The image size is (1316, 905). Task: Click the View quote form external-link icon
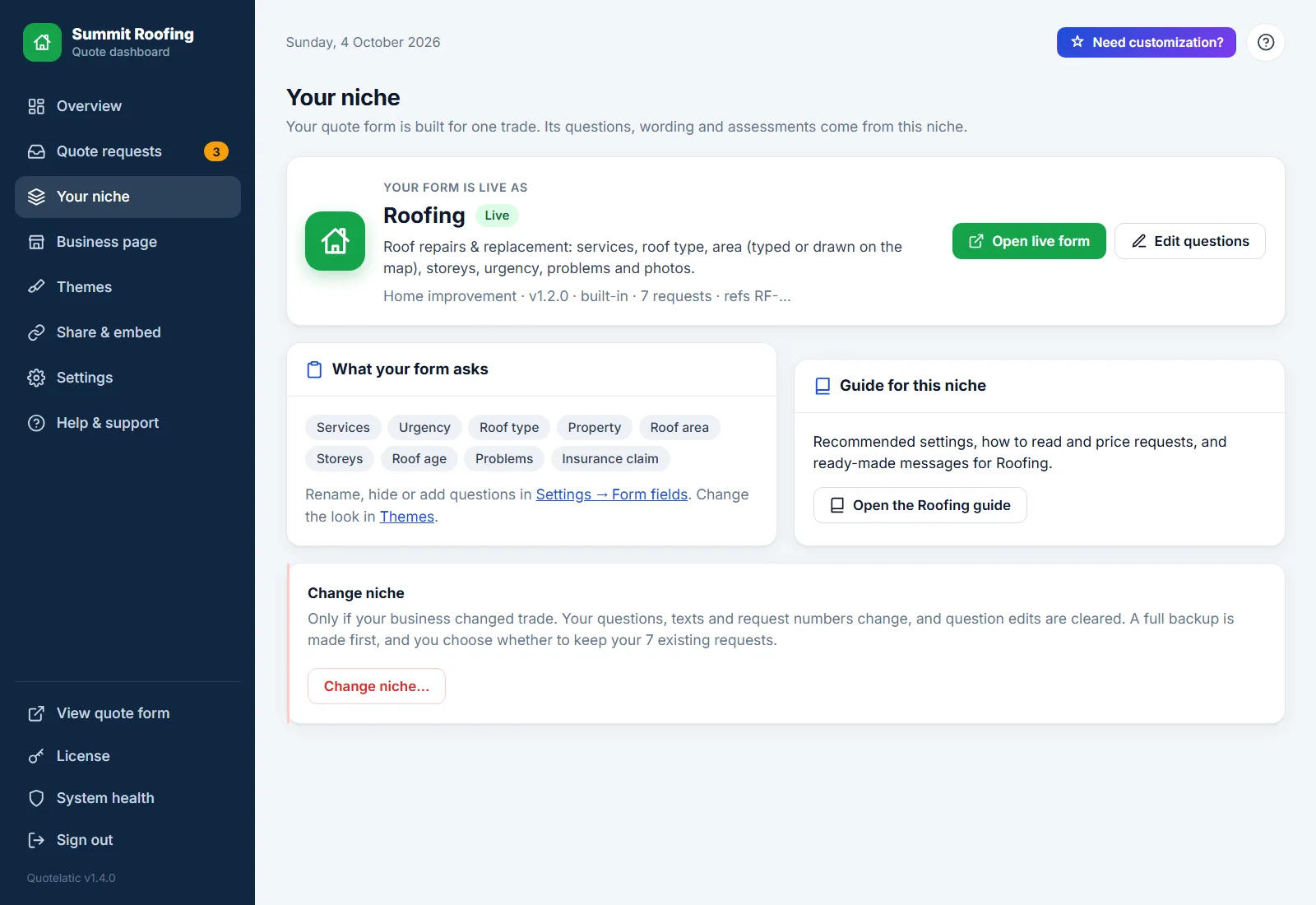36,713
